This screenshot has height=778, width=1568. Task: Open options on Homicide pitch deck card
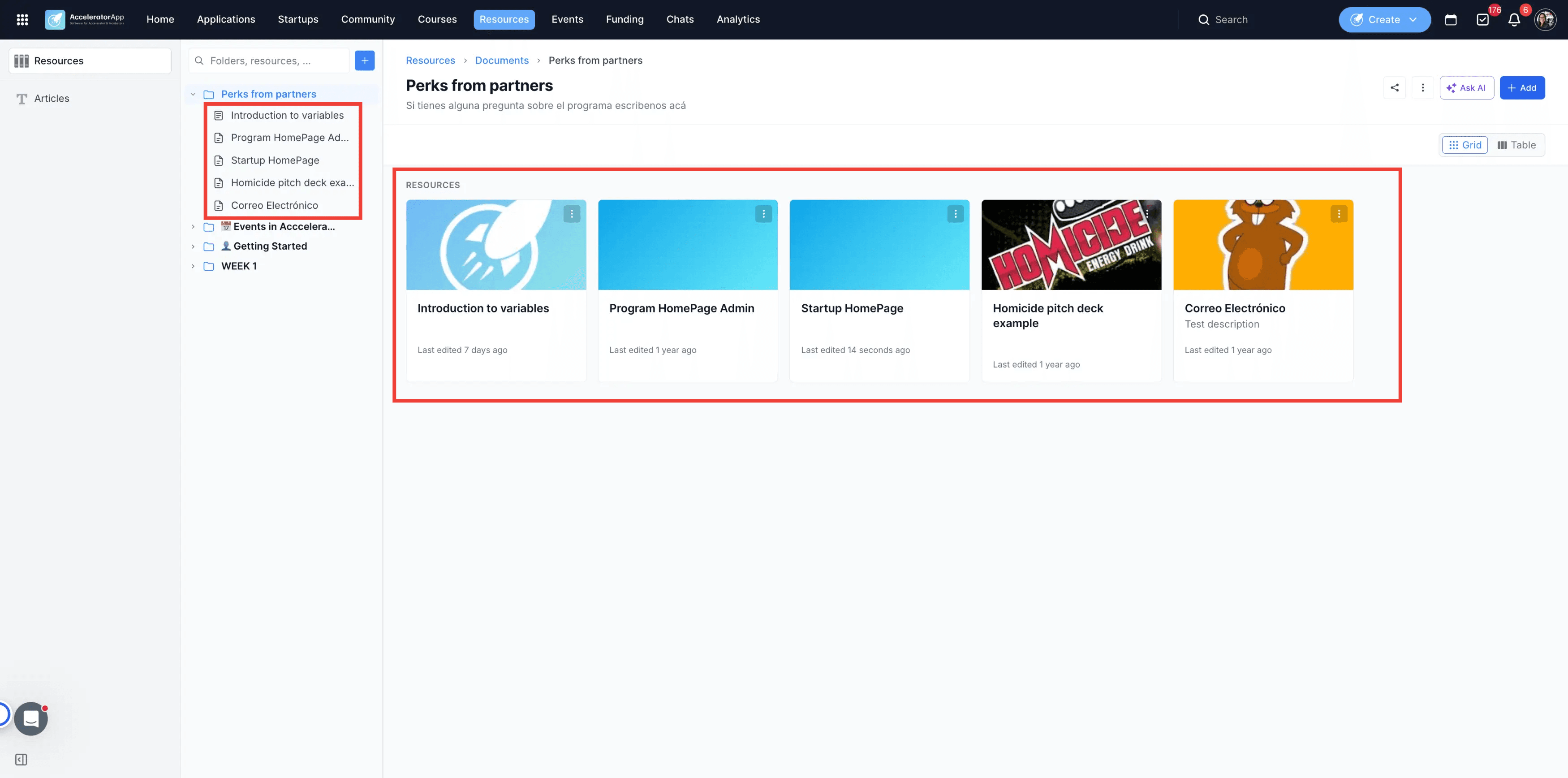tap(1147, 214)
